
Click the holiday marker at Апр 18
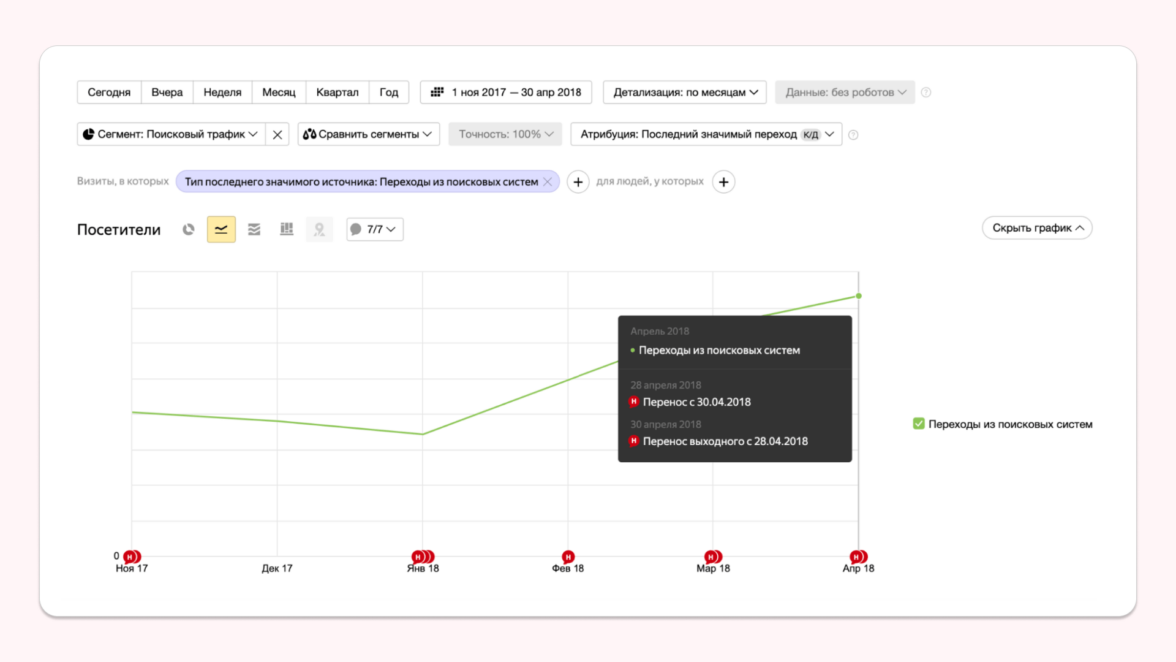(859, 556)
